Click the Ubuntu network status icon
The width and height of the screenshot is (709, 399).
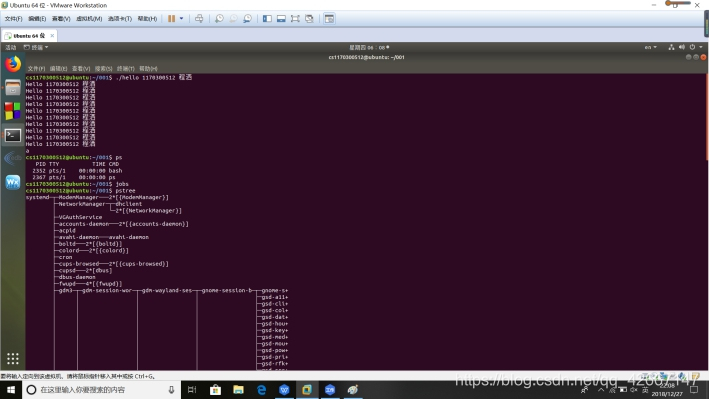pos(671,47)
